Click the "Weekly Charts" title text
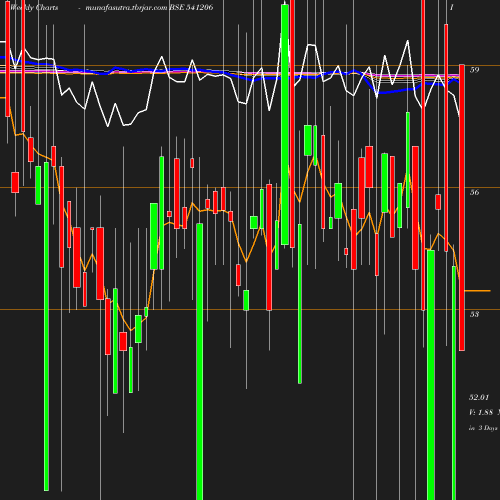This screenshot has width=500, height=500. pos(34,8)
